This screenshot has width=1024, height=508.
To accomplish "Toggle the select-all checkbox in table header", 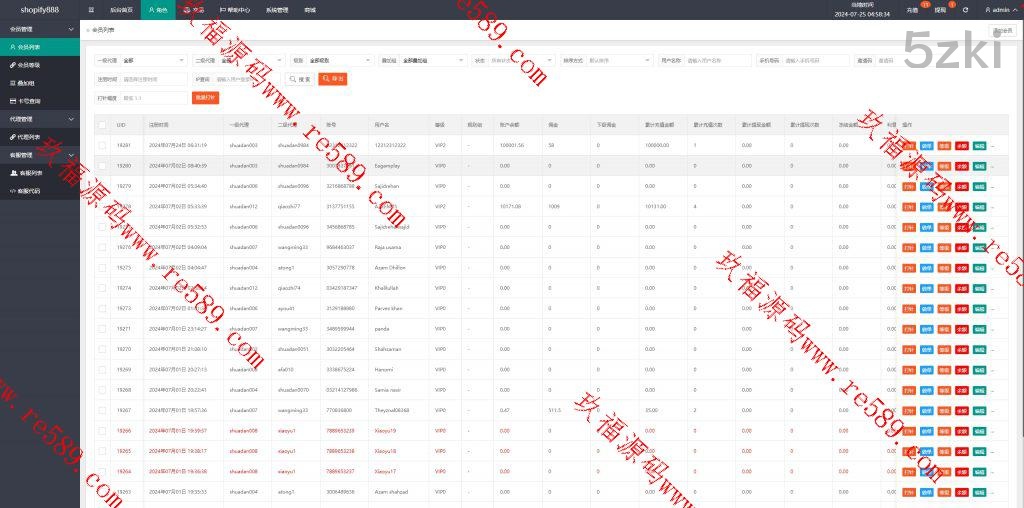I will (x=102, y=125).
